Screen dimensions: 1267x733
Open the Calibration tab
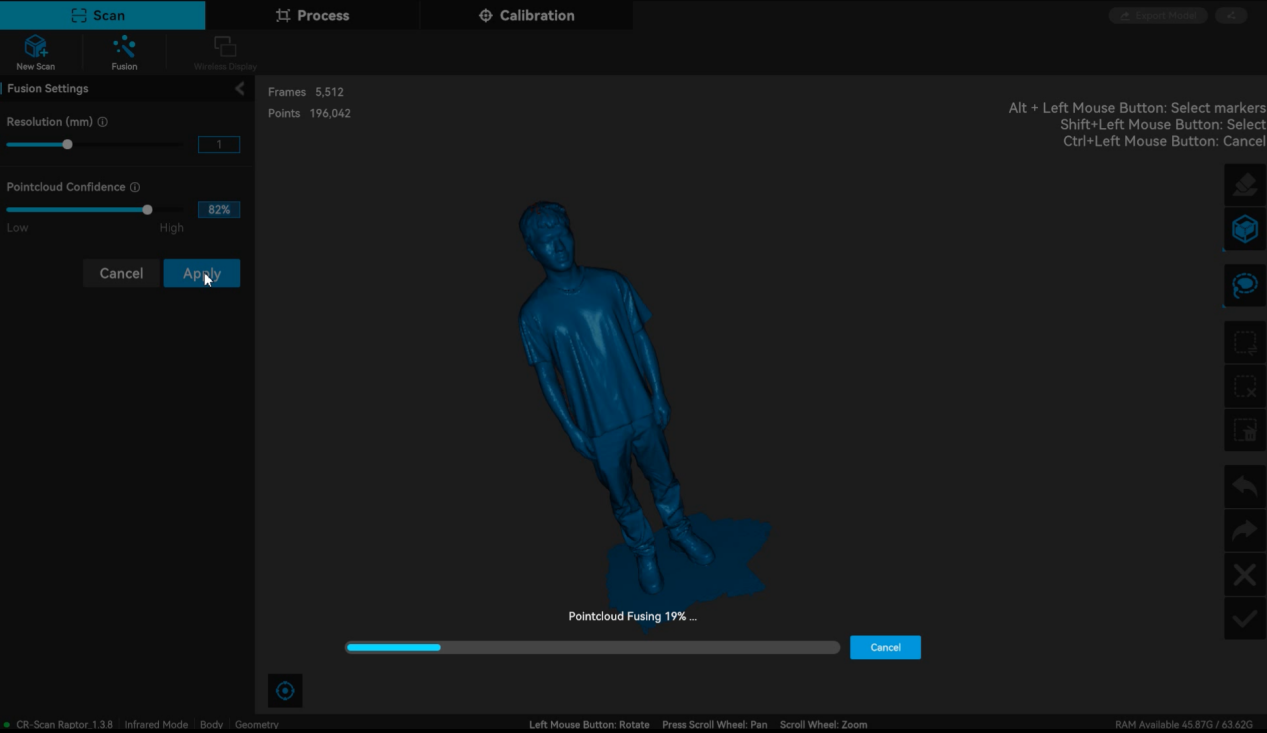pyautogui.click(x=526, y=15)
